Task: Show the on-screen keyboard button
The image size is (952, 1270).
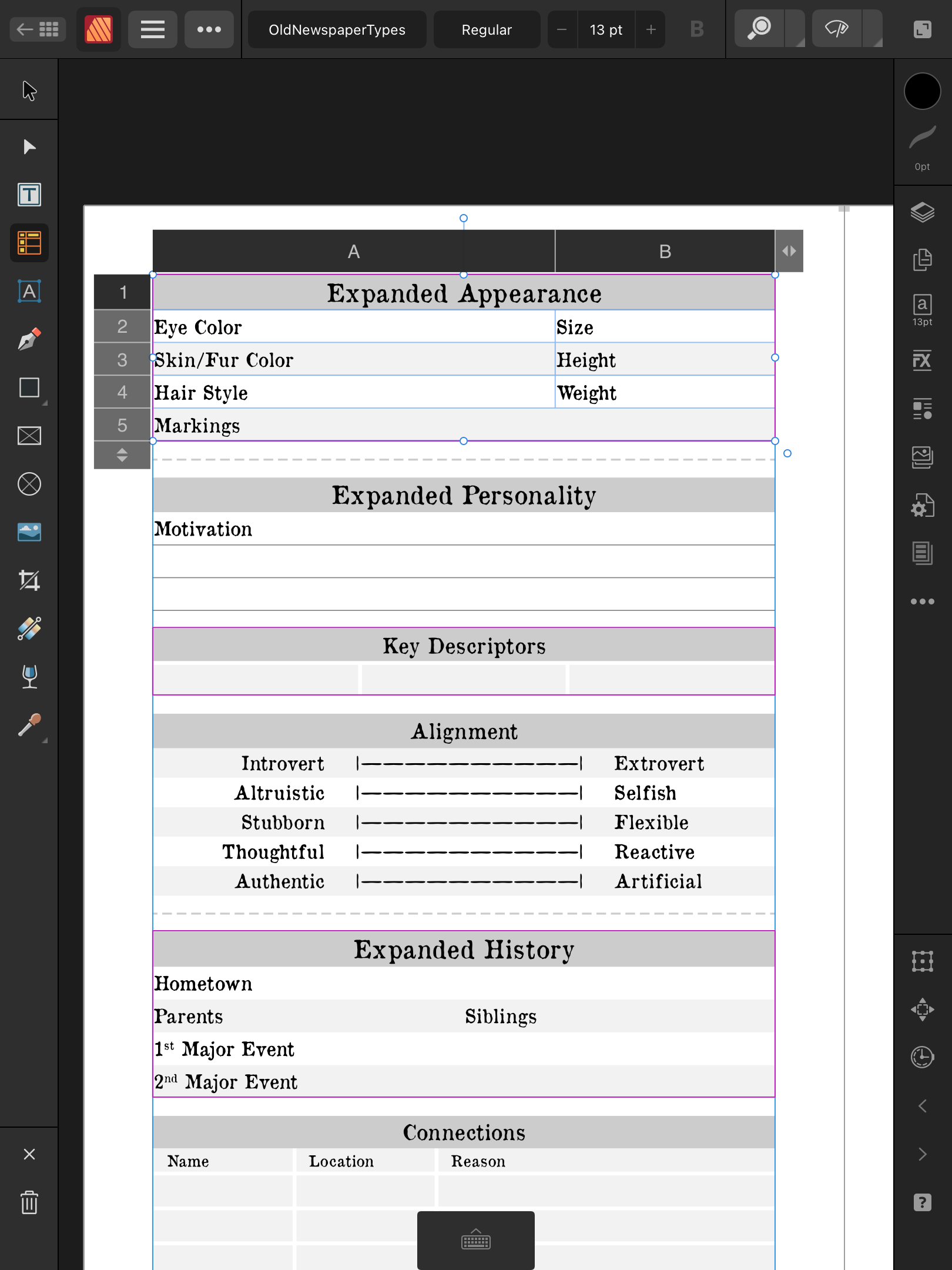Action: pyautogui.click(x=476, y=1241)
